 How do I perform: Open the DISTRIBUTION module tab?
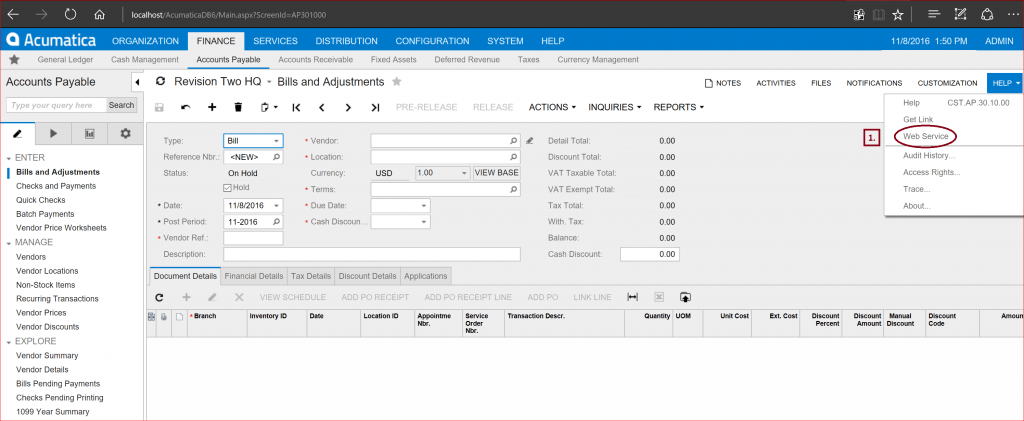(346, 40)
